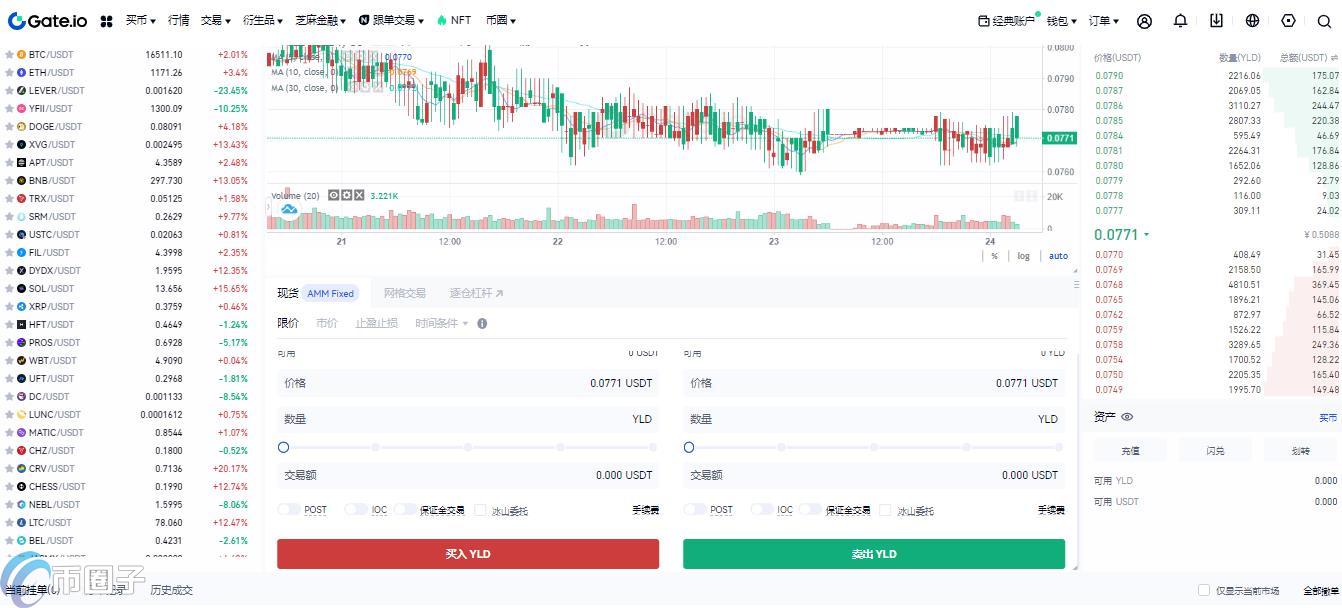The width and height of the screenshot is (1342, 608).
Task: Open the 时间条件 order type dropdown
Action: click(x=441, y=324)
